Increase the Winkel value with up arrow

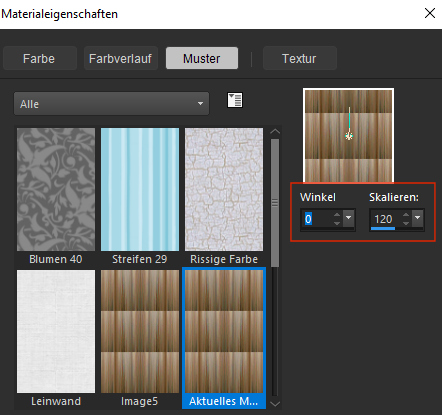click(337, 215)
